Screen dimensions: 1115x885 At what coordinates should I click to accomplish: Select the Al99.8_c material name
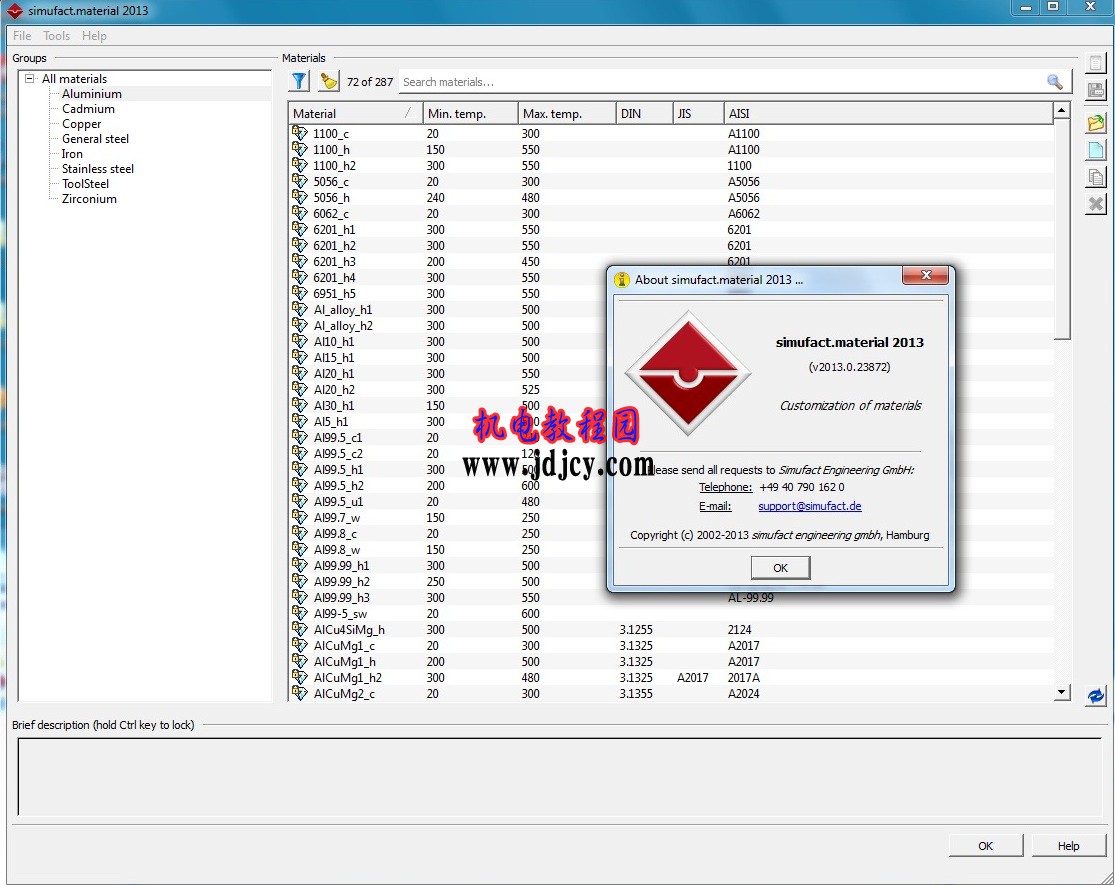(336, 533)
